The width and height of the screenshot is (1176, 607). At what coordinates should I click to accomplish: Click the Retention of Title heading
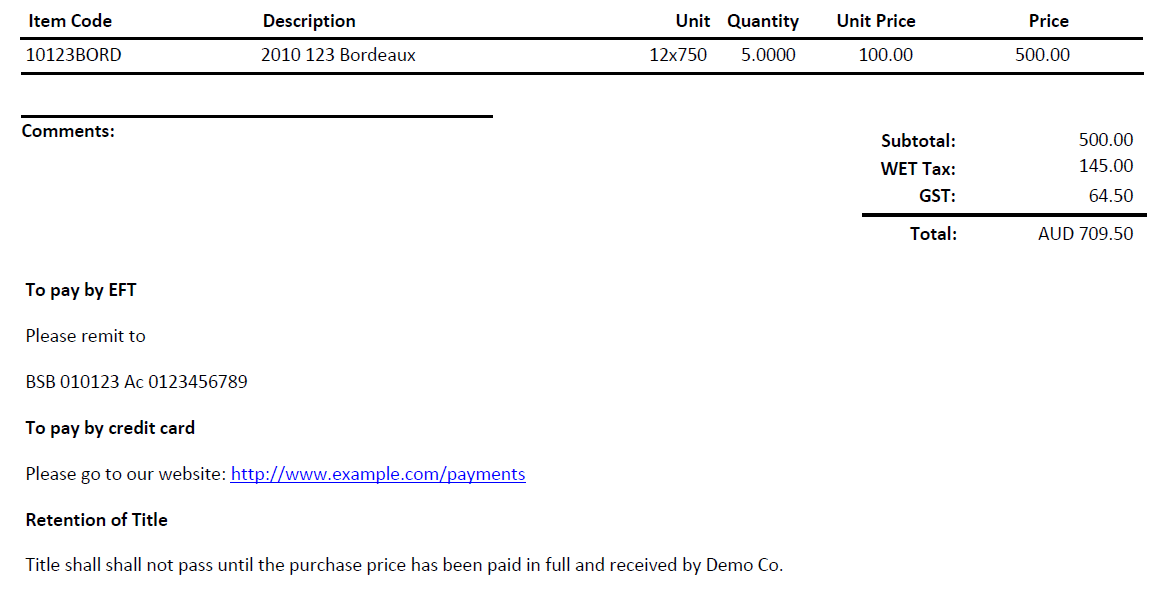pyautogui.click(x=97, y=520)
